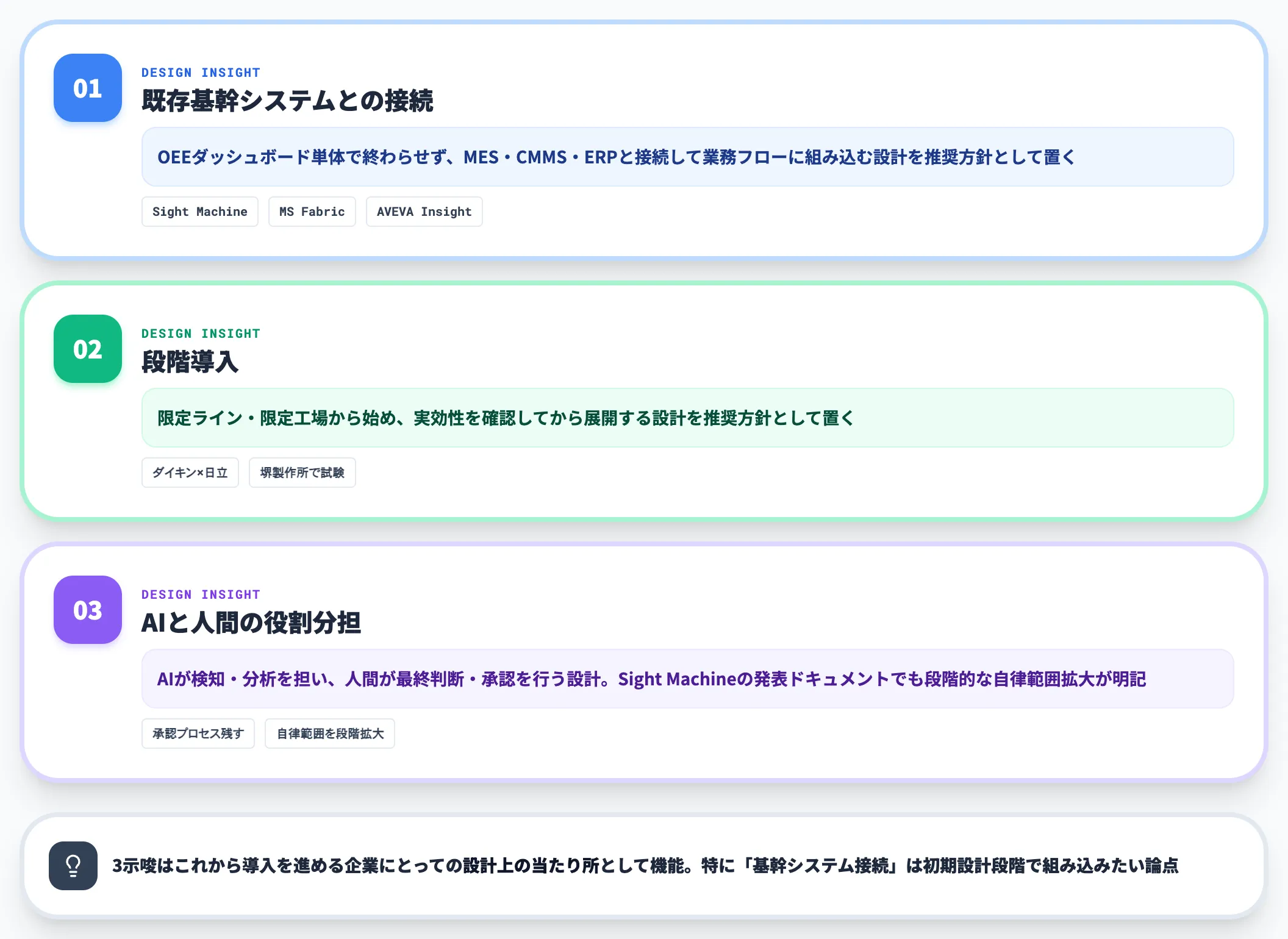Click the green 02 number badge
Screen dimensions: 1288x939
(88, 349)
